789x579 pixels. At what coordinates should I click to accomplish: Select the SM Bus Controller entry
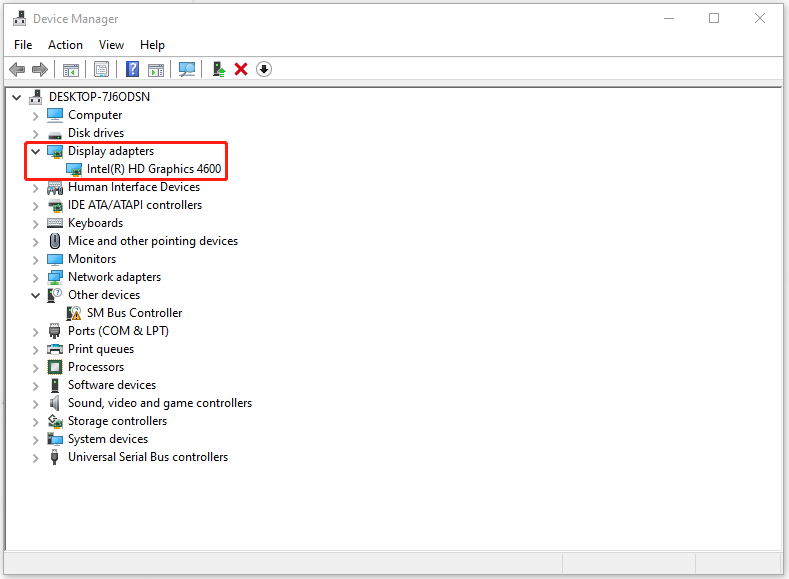tap(134, 313)
